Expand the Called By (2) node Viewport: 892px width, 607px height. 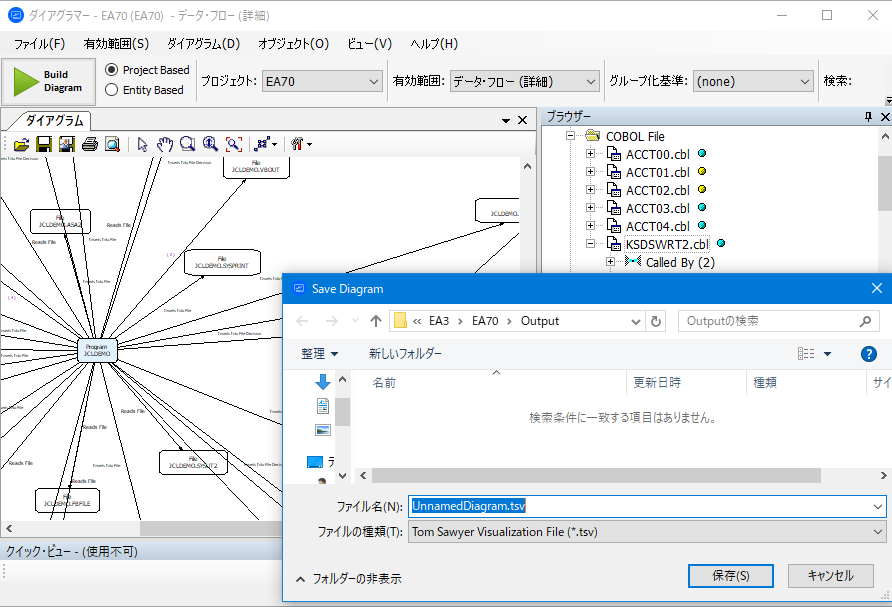610,262
